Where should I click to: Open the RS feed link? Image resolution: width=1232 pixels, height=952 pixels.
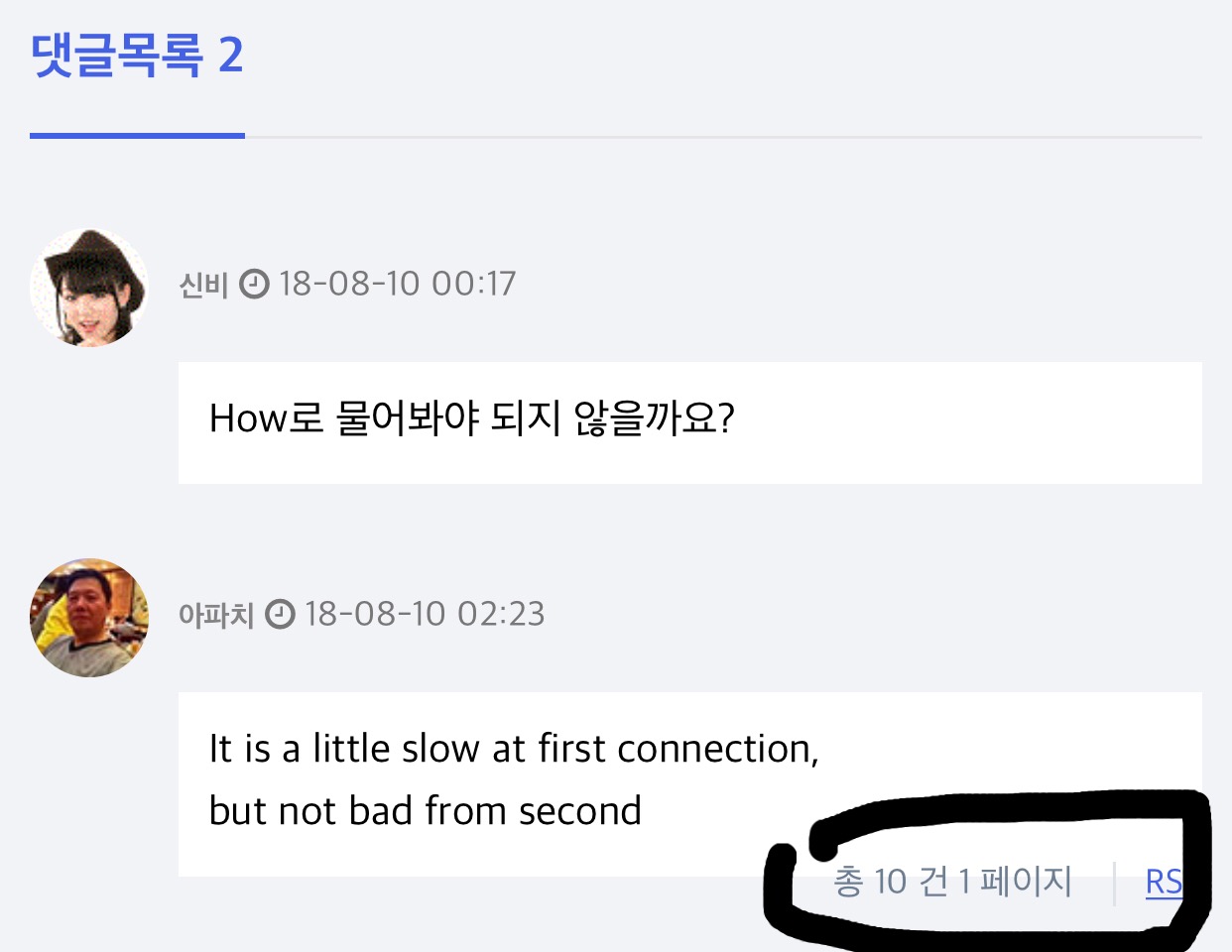[x=1164, y=882]
